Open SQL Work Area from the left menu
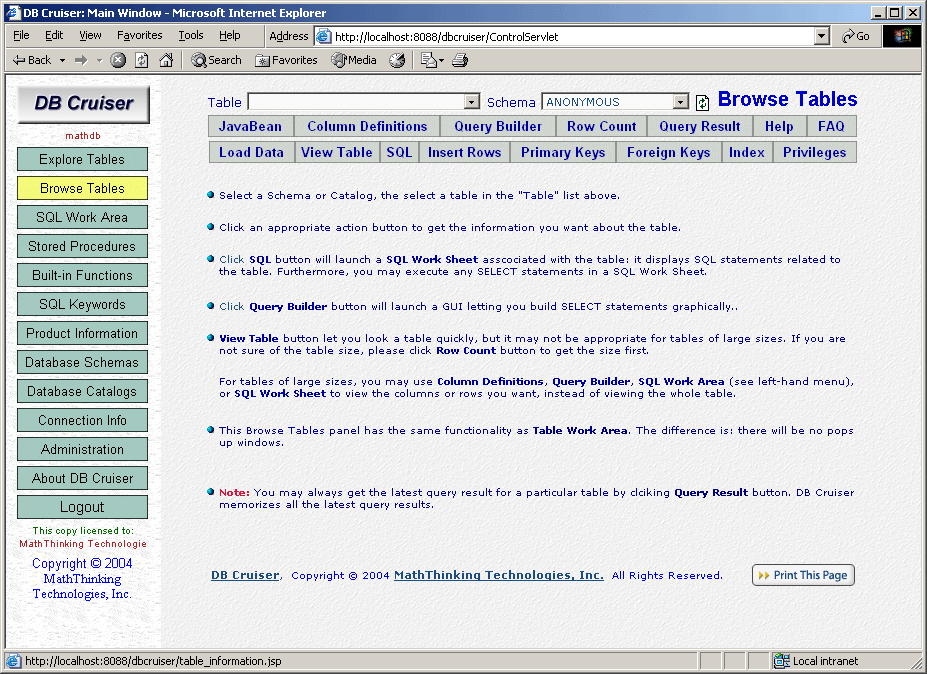Image resolution: width=927 pixels, height=674 pixels. [82, 218]
